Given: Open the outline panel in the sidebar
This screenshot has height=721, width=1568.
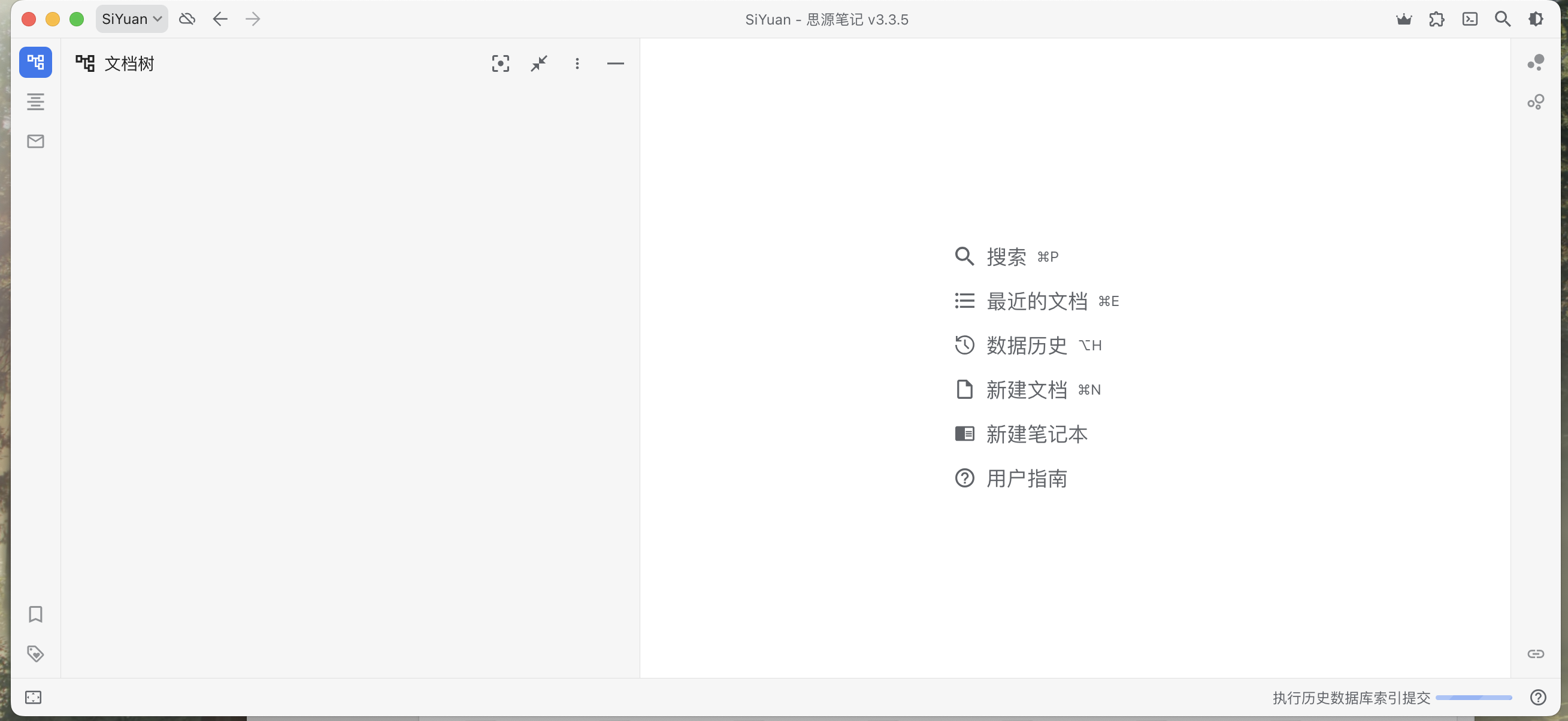Looking at the screenshot, I should (x=35, y=102).
